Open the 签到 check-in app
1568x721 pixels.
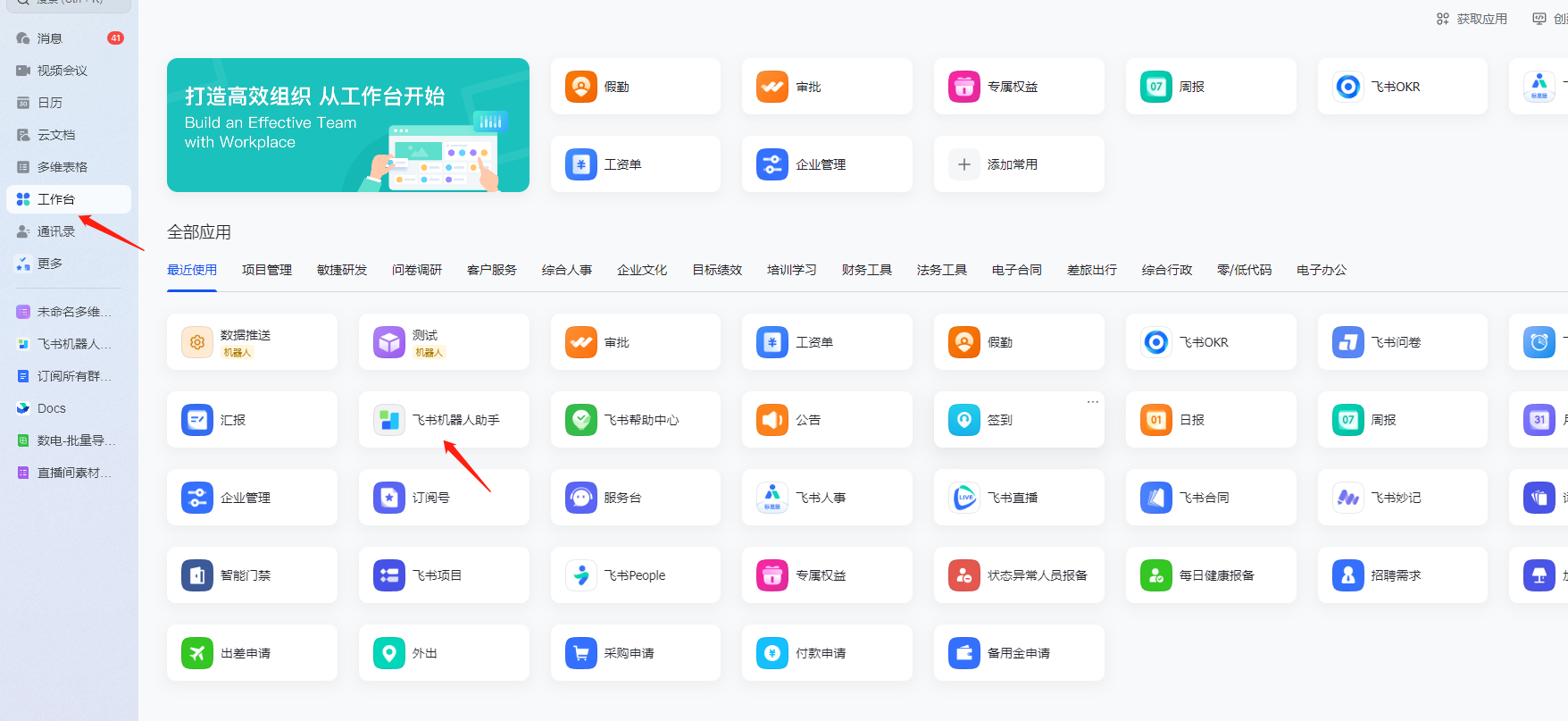tap(1019, 420)
